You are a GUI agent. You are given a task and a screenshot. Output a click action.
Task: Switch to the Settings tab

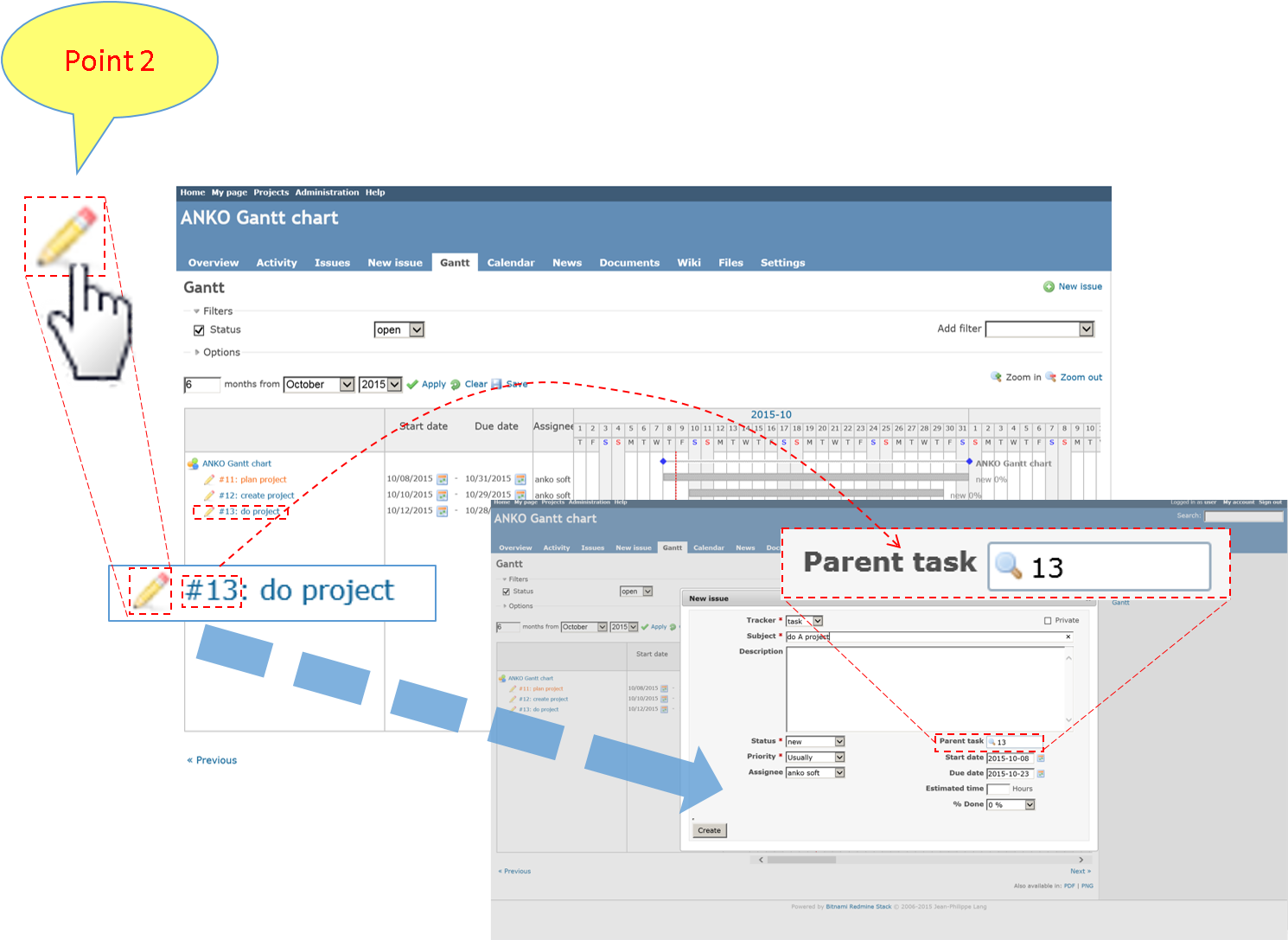[x=782, y=263]
